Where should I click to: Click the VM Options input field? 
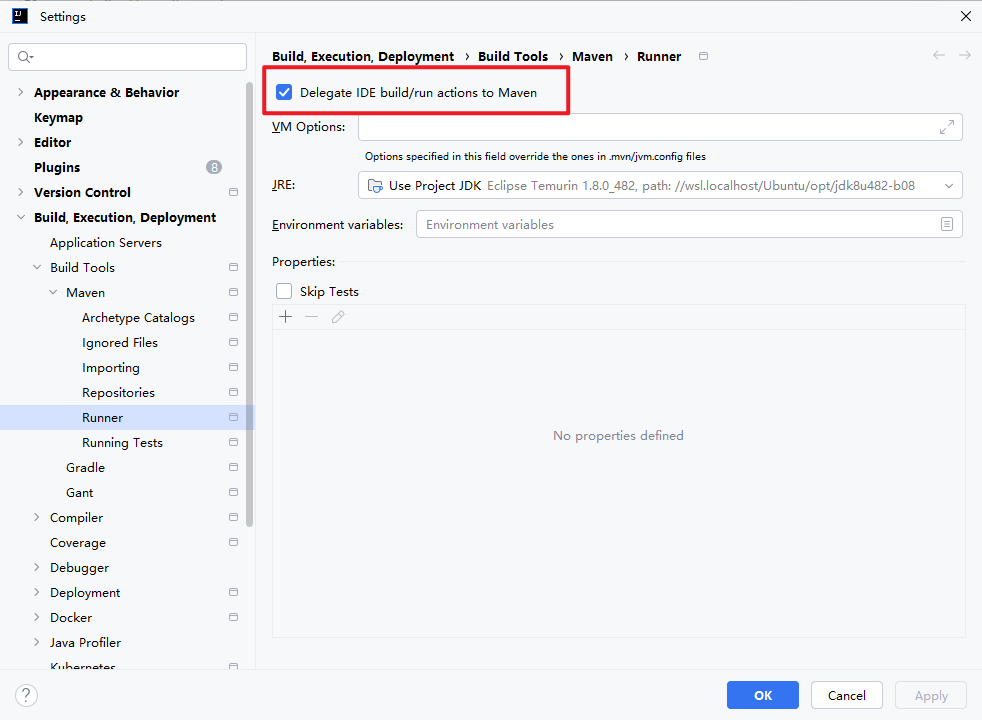point(645,127)
